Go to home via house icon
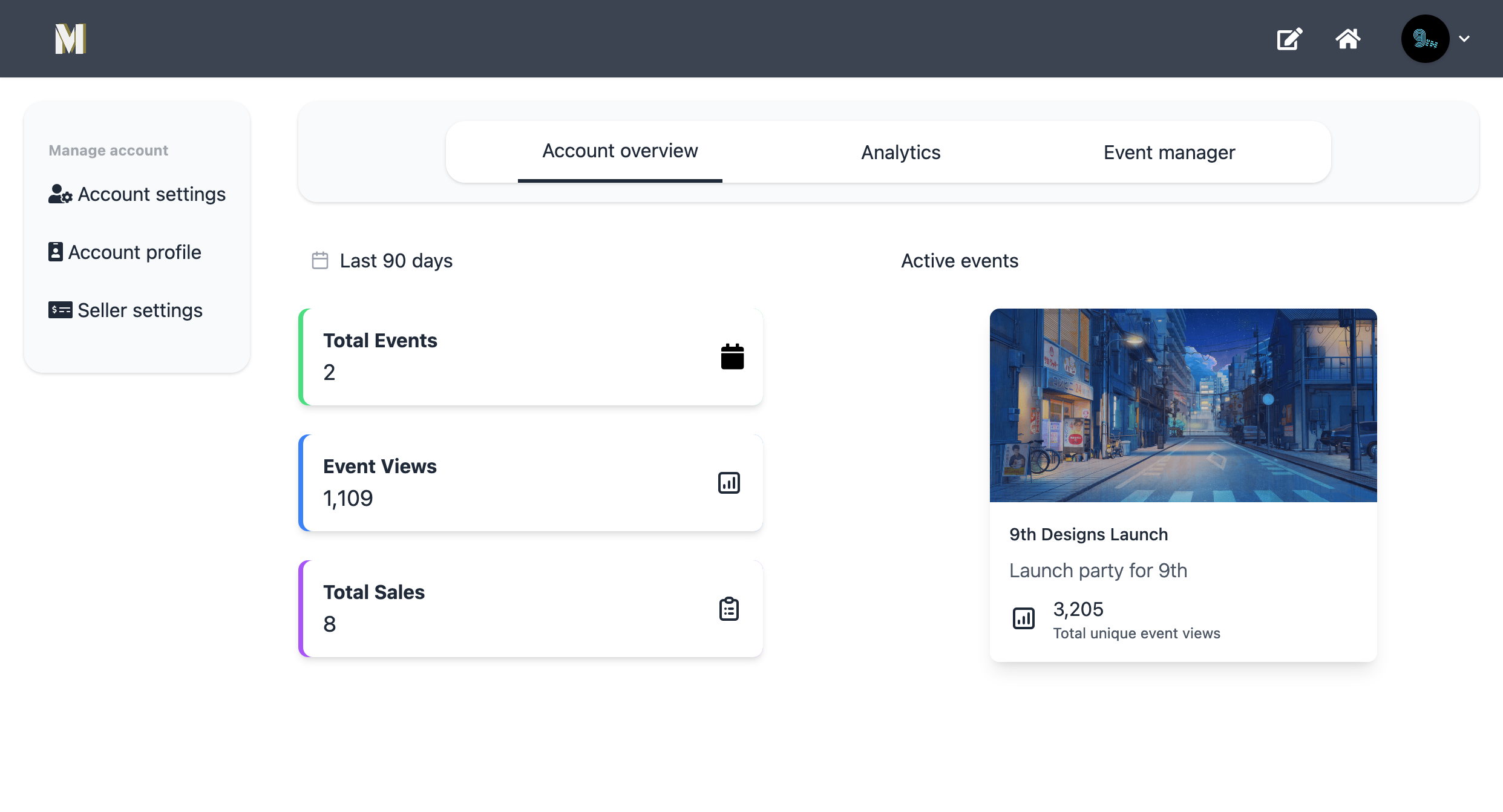 coord(1347,39)
